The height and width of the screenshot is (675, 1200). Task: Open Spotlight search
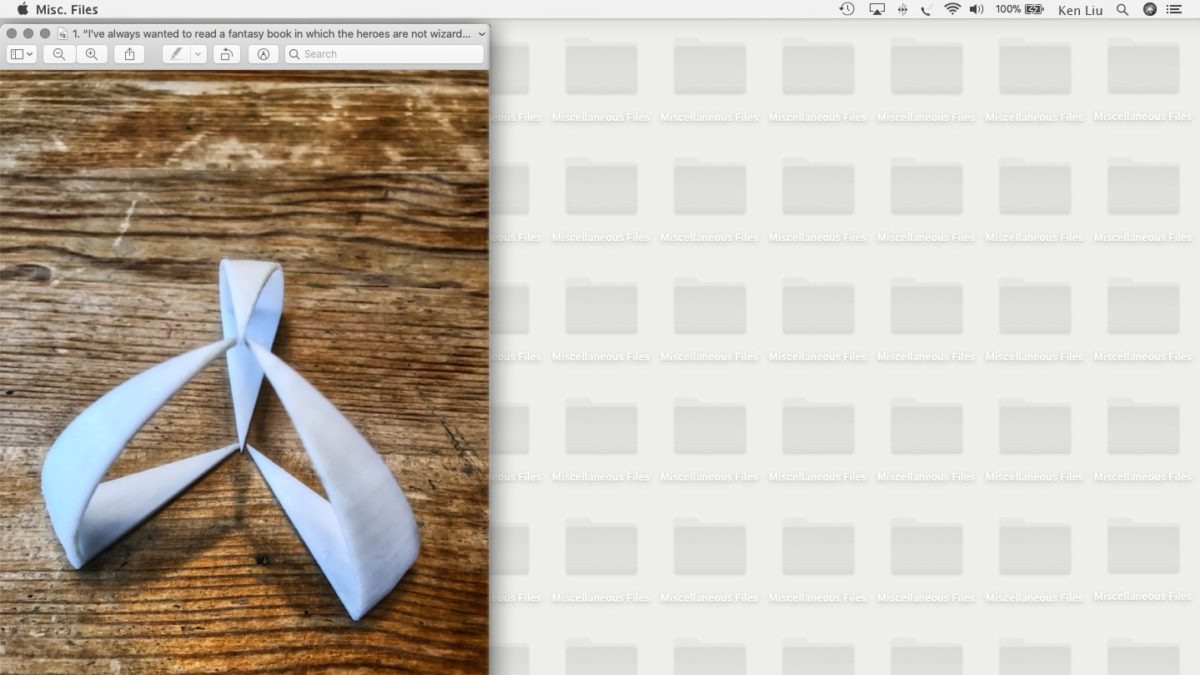pos(1122,9)
